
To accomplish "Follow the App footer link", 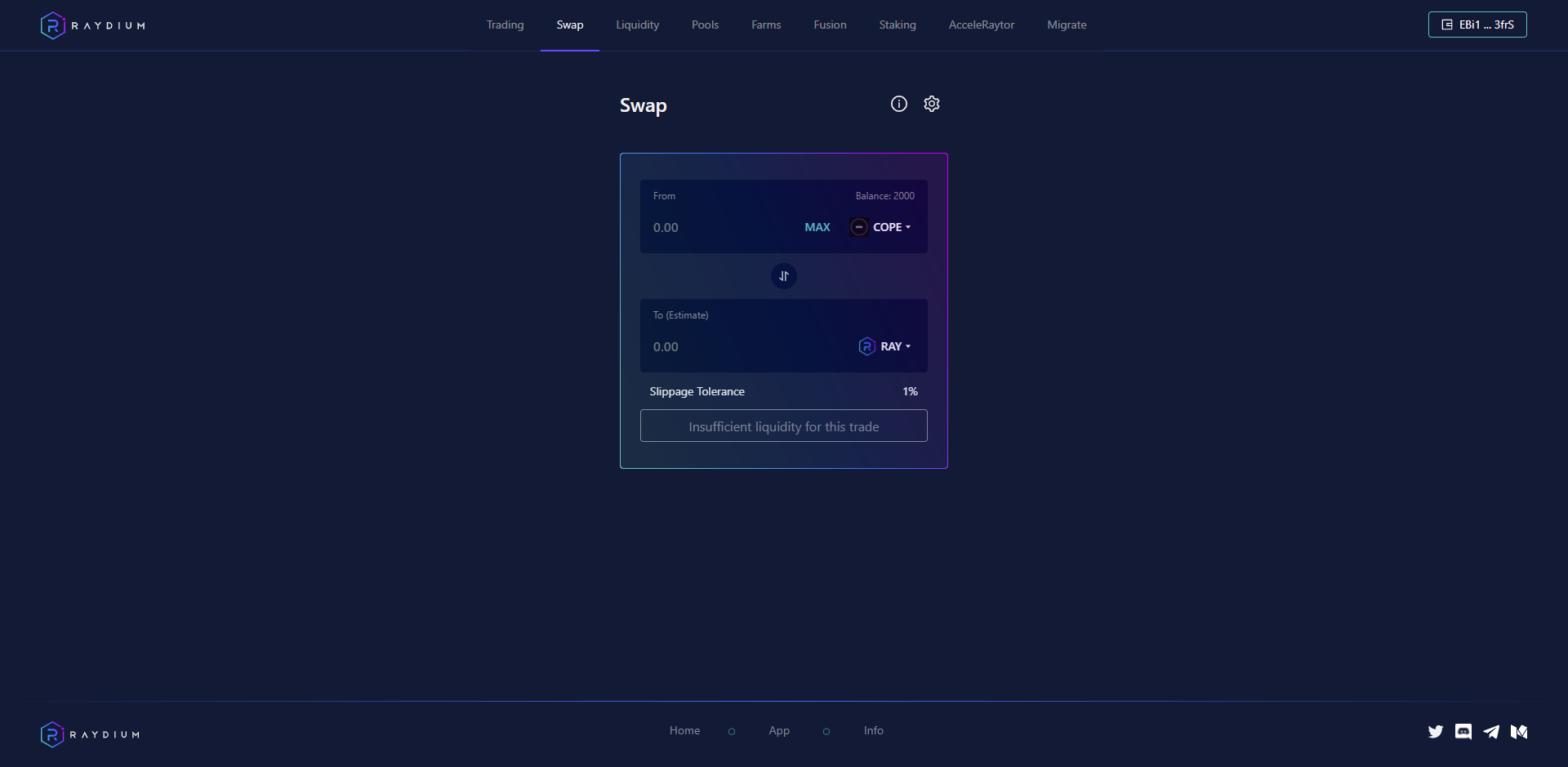I will (779, 731).
